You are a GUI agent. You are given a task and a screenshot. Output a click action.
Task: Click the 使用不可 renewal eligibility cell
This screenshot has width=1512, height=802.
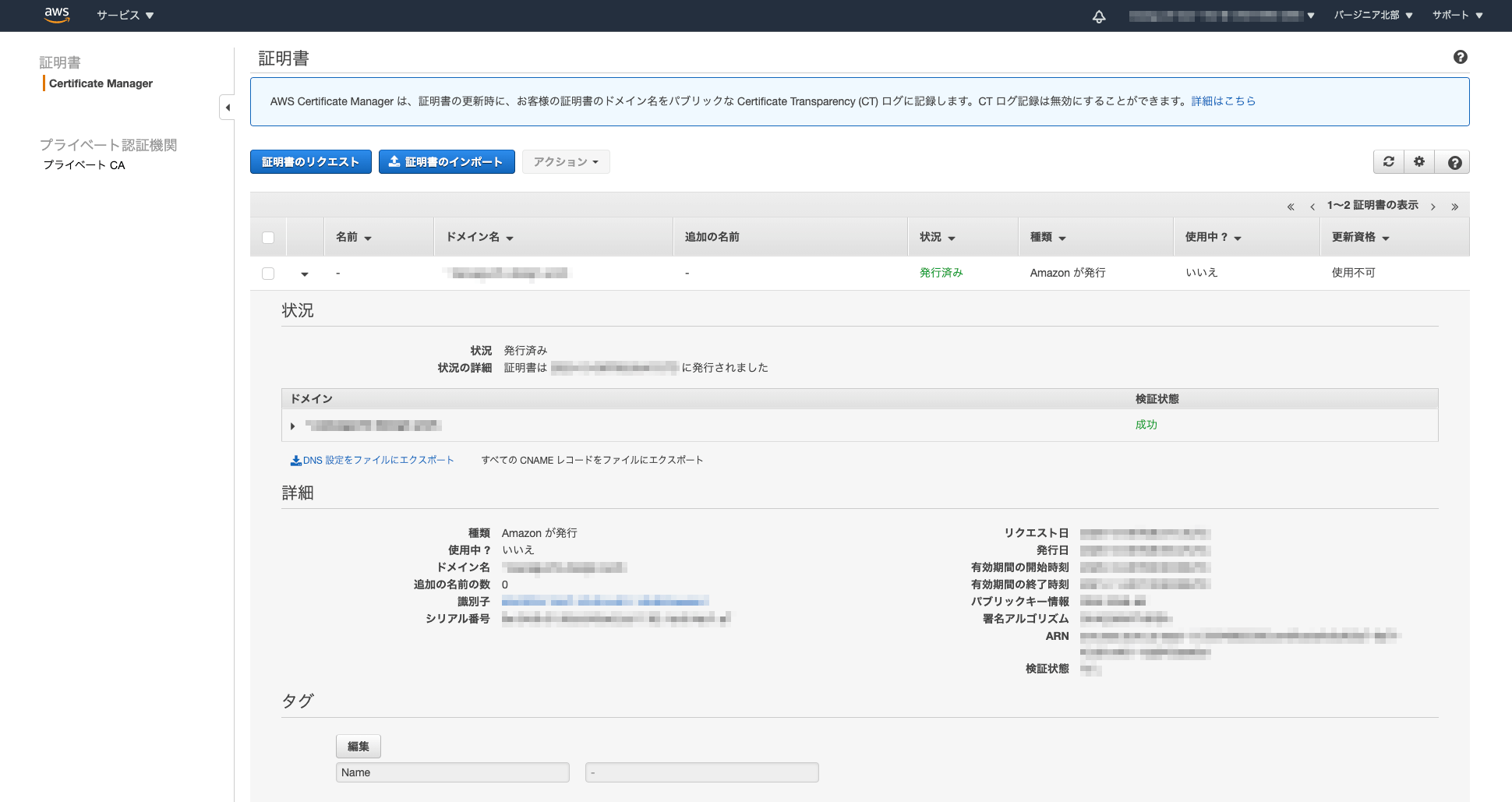pyautogui.click(x=1354, y=273)
